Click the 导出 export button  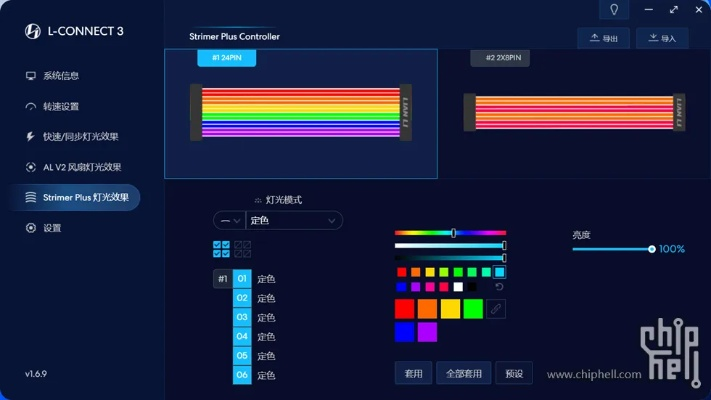click(604, 39)
